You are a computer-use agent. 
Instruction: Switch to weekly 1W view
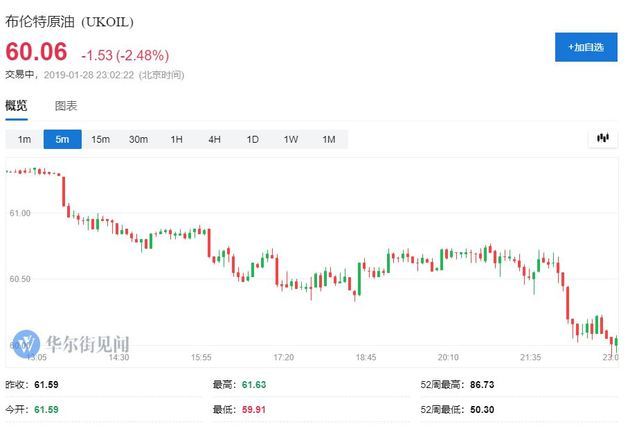click(290, 139)
